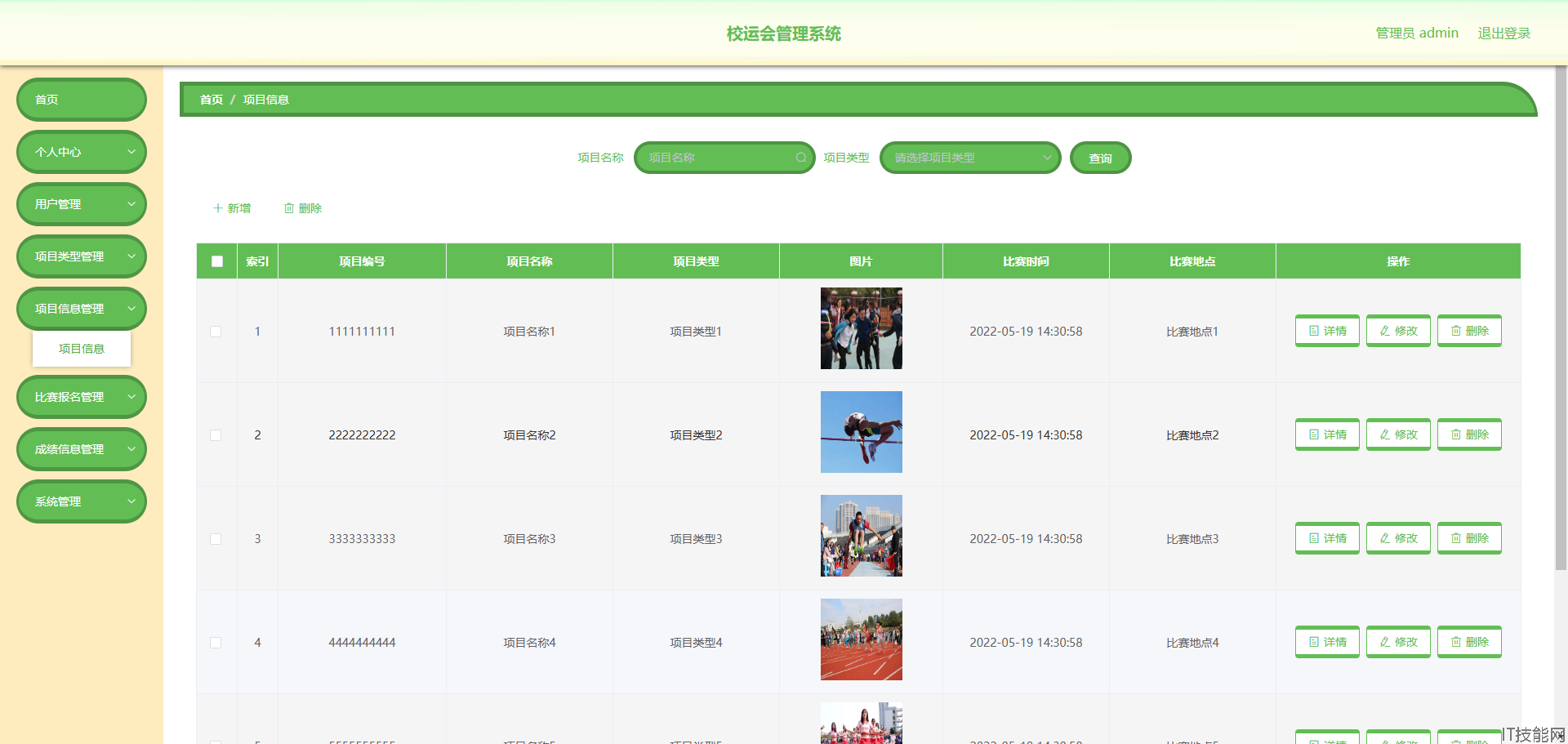Go to 首页 in the sidebar
Image resolution: width=1568 pixels, height=744 pixels.
tap(82, 100)
